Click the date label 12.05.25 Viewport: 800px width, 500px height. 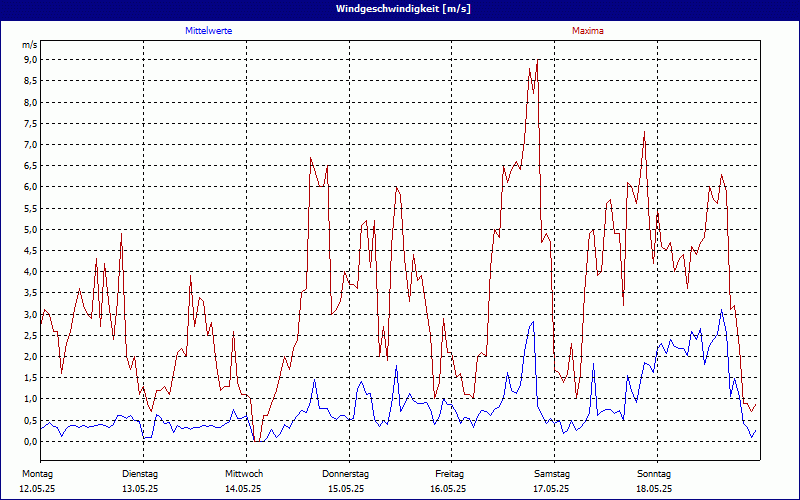(x=37, y=489)
